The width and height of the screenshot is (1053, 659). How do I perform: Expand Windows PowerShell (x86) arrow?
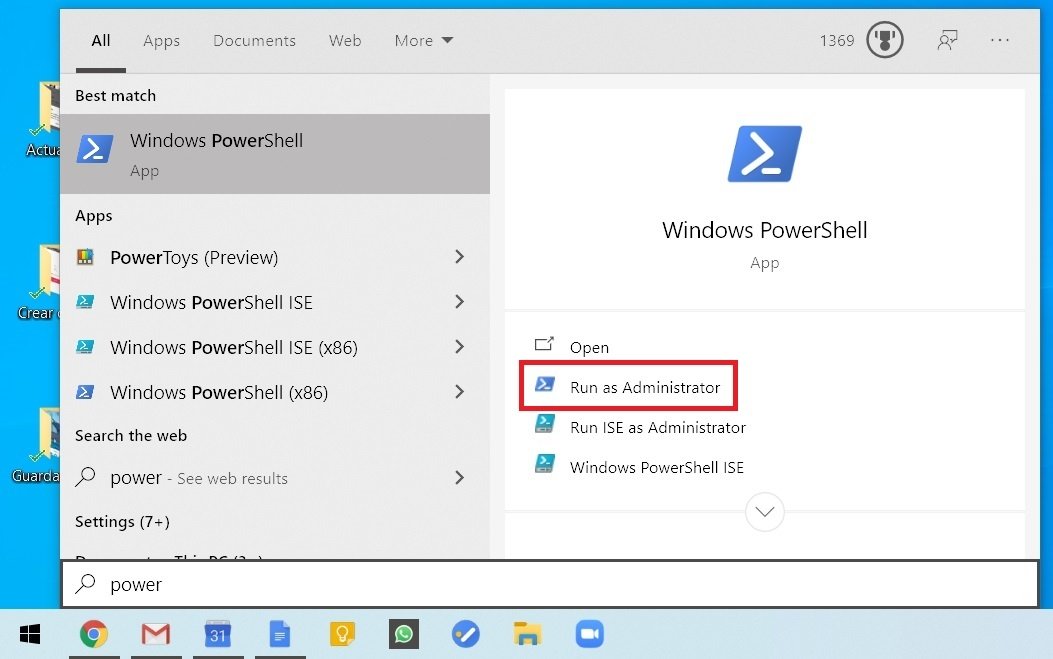[x=459, y=392]
